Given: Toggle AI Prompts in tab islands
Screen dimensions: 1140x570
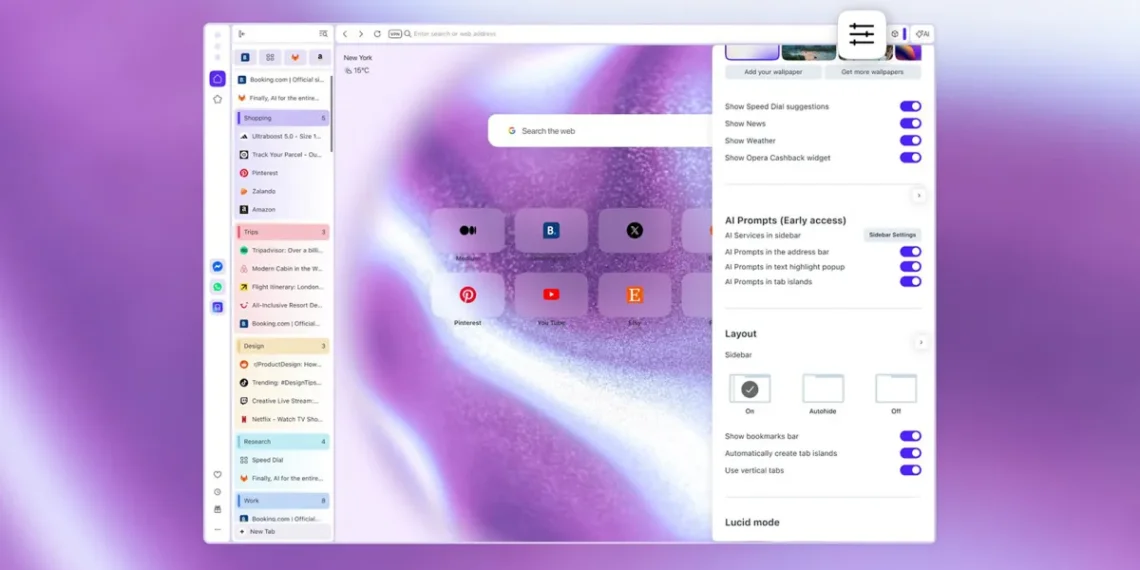Looking at the screenshot, I should 910,281.
